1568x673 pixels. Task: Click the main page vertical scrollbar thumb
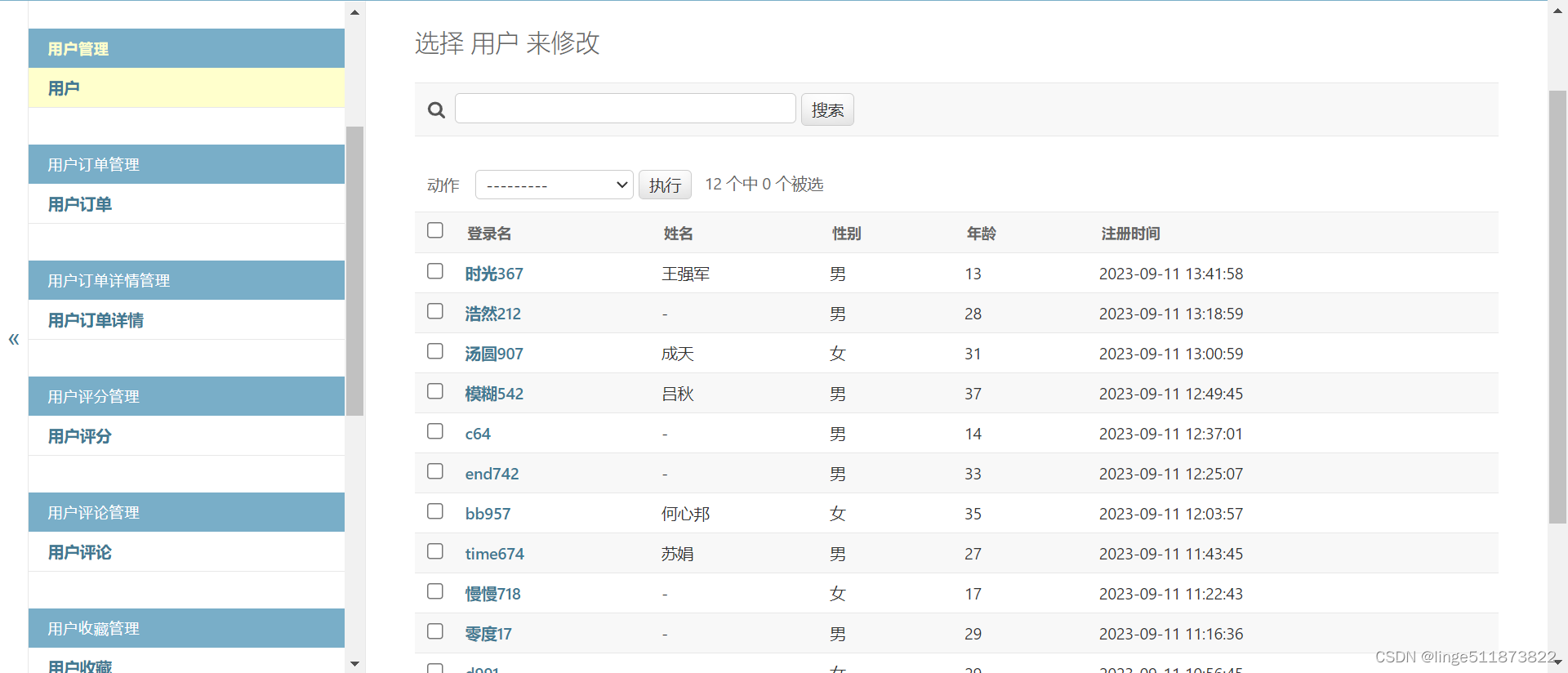[1557, 306]
